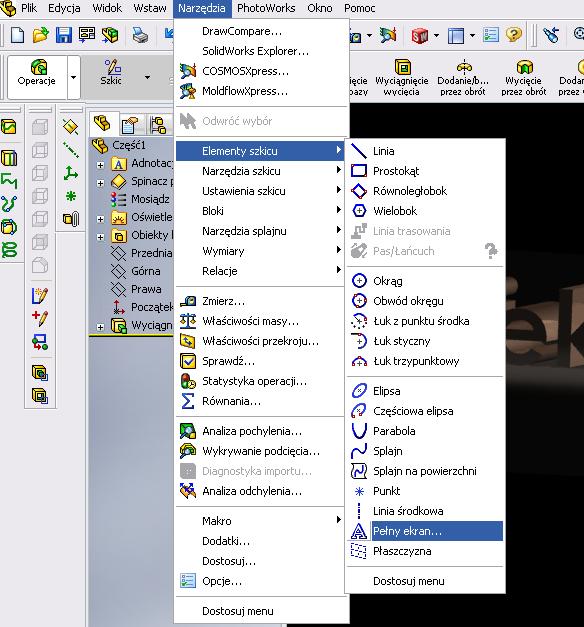
Task: Select Łuk z punktu środka
Action: click(425, 321)
